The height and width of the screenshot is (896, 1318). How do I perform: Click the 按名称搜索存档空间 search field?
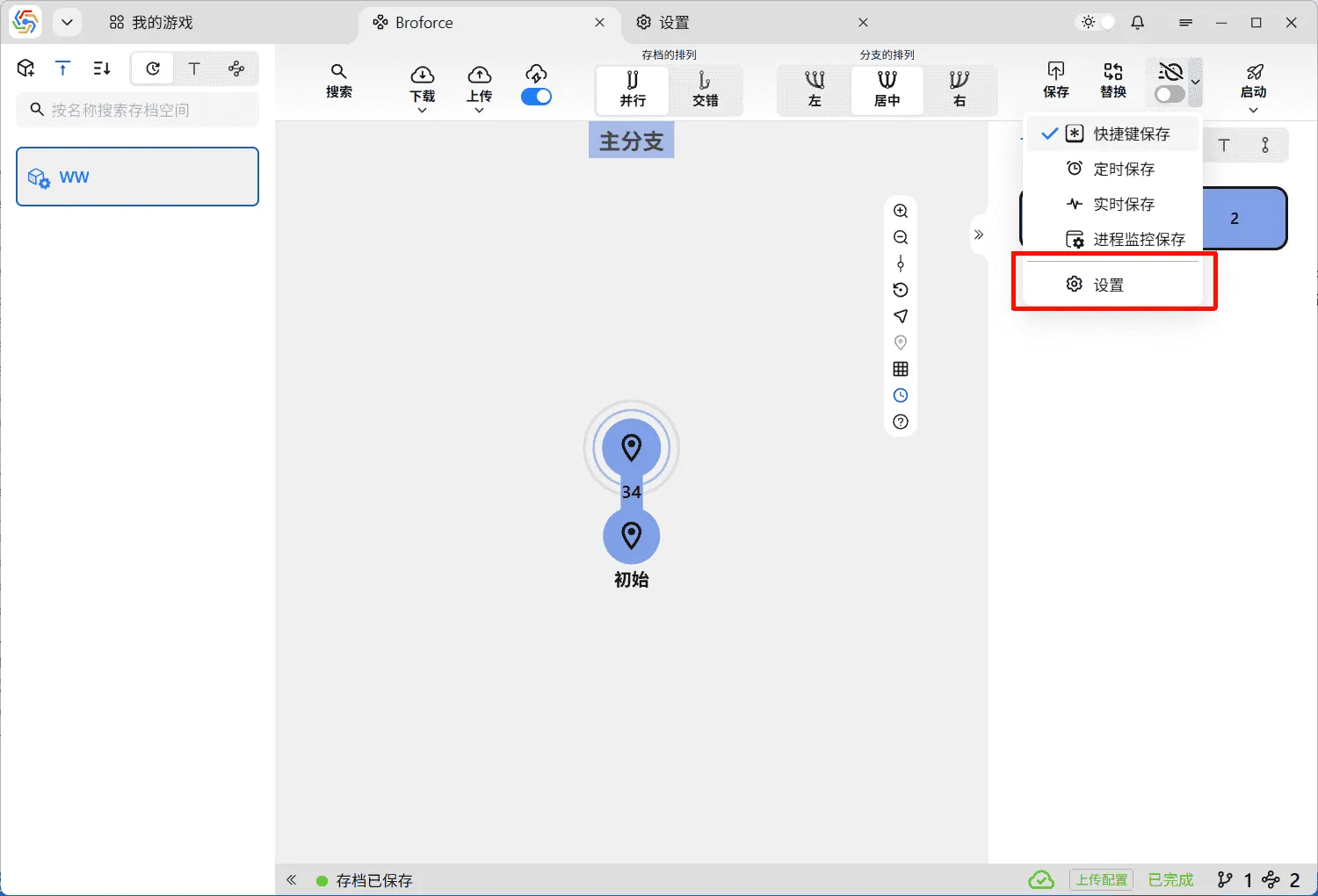tap(137, 110)
